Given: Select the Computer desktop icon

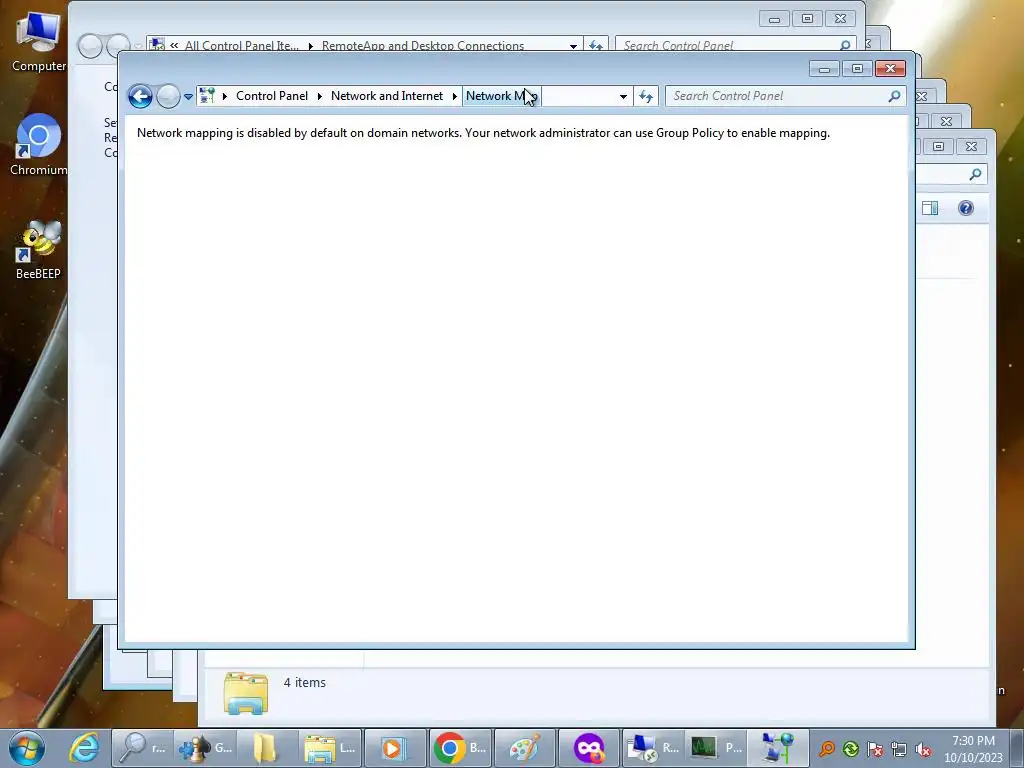Looking at the screenshot, I should pos(39,42).
